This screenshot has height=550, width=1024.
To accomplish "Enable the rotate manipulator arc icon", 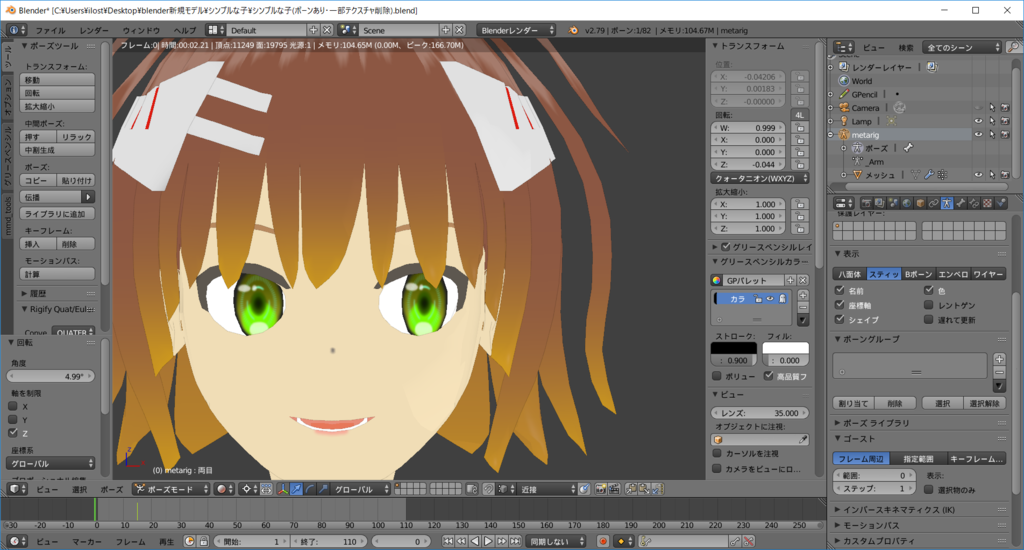I will 310,489.
